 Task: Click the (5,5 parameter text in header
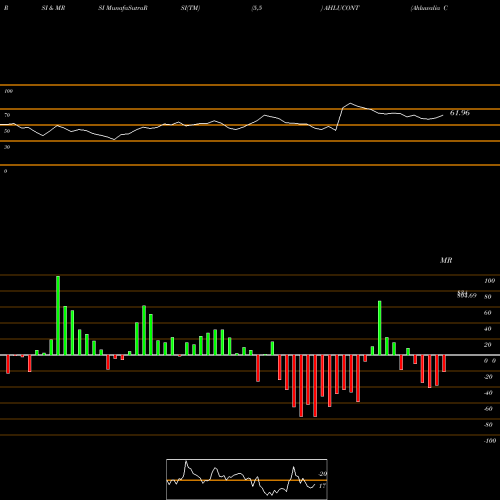pyautogui.click(x=257, y=8)
